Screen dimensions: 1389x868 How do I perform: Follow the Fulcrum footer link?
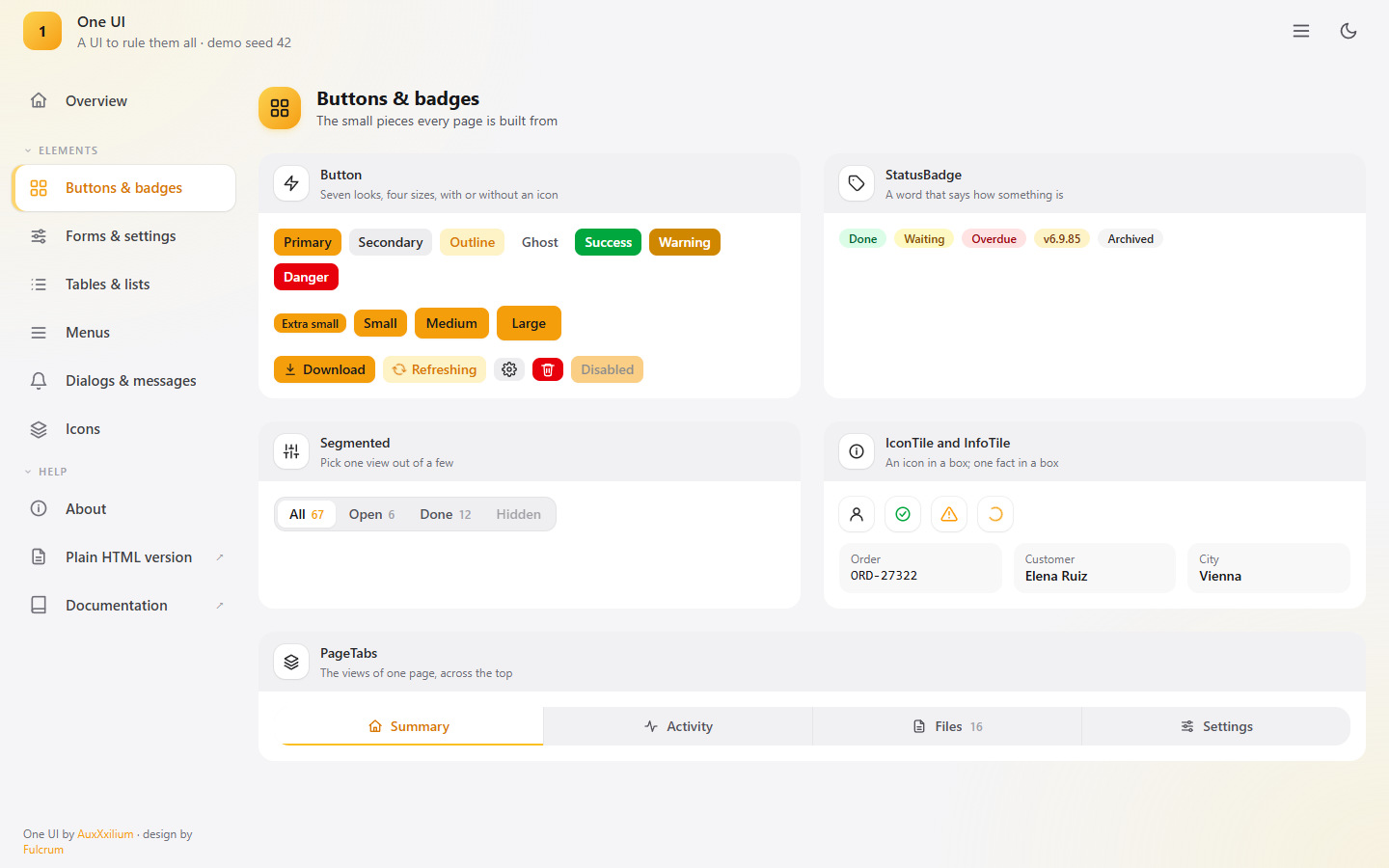click(43, 850)
